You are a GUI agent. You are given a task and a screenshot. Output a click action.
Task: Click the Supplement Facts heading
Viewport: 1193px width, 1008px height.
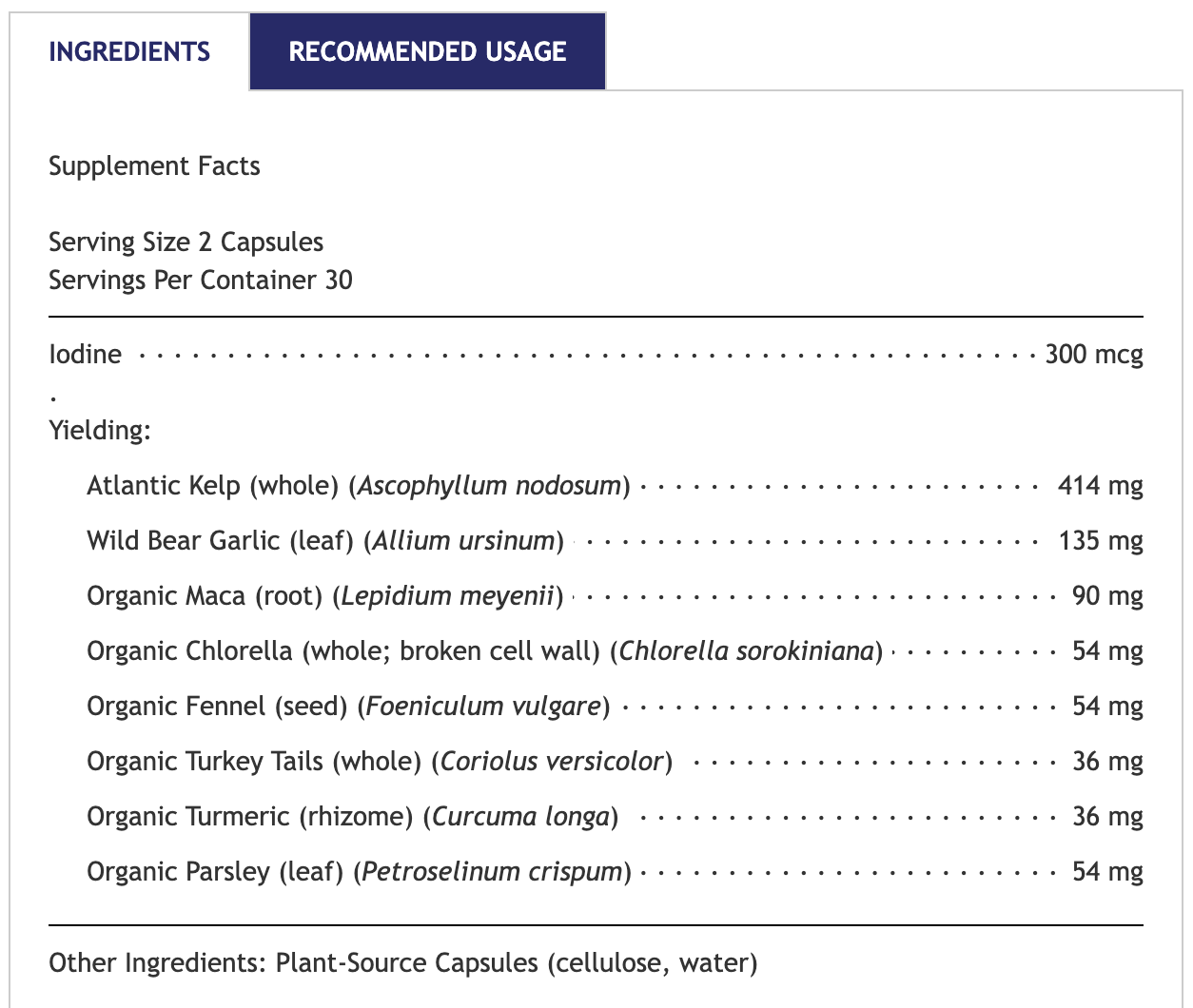[x=154, y=166]
